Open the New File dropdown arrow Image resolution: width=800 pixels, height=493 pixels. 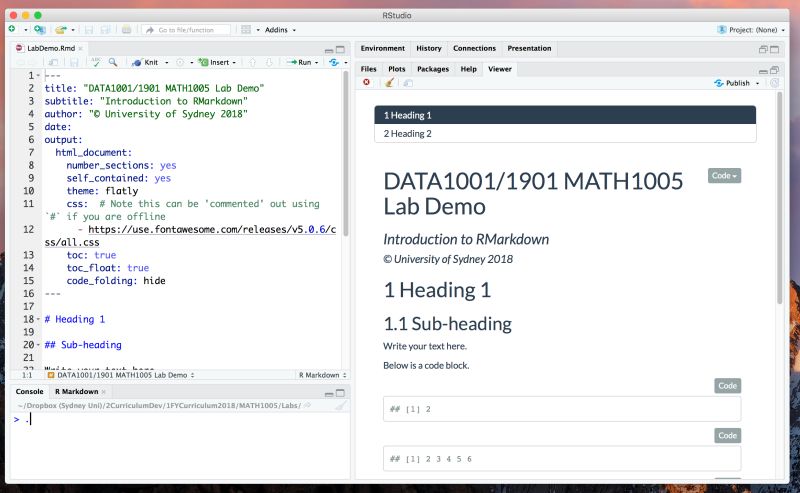point(26,30)
